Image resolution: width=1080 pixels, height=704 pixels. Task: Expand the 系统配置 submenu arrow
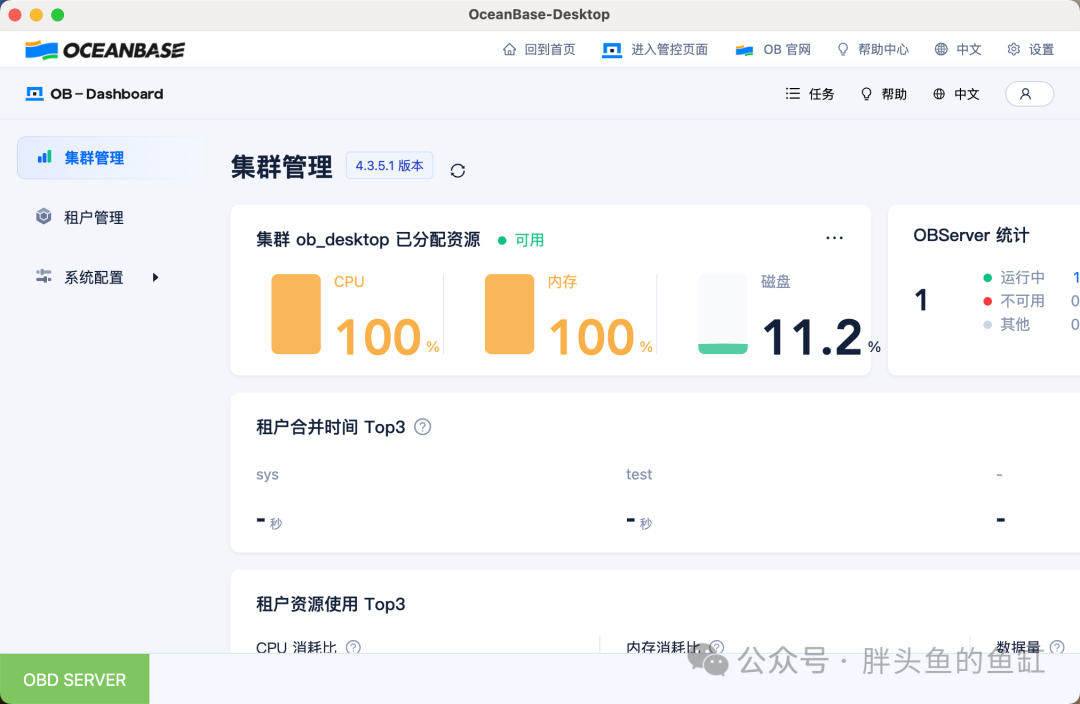pyautogui.click(x=156, y=278)
